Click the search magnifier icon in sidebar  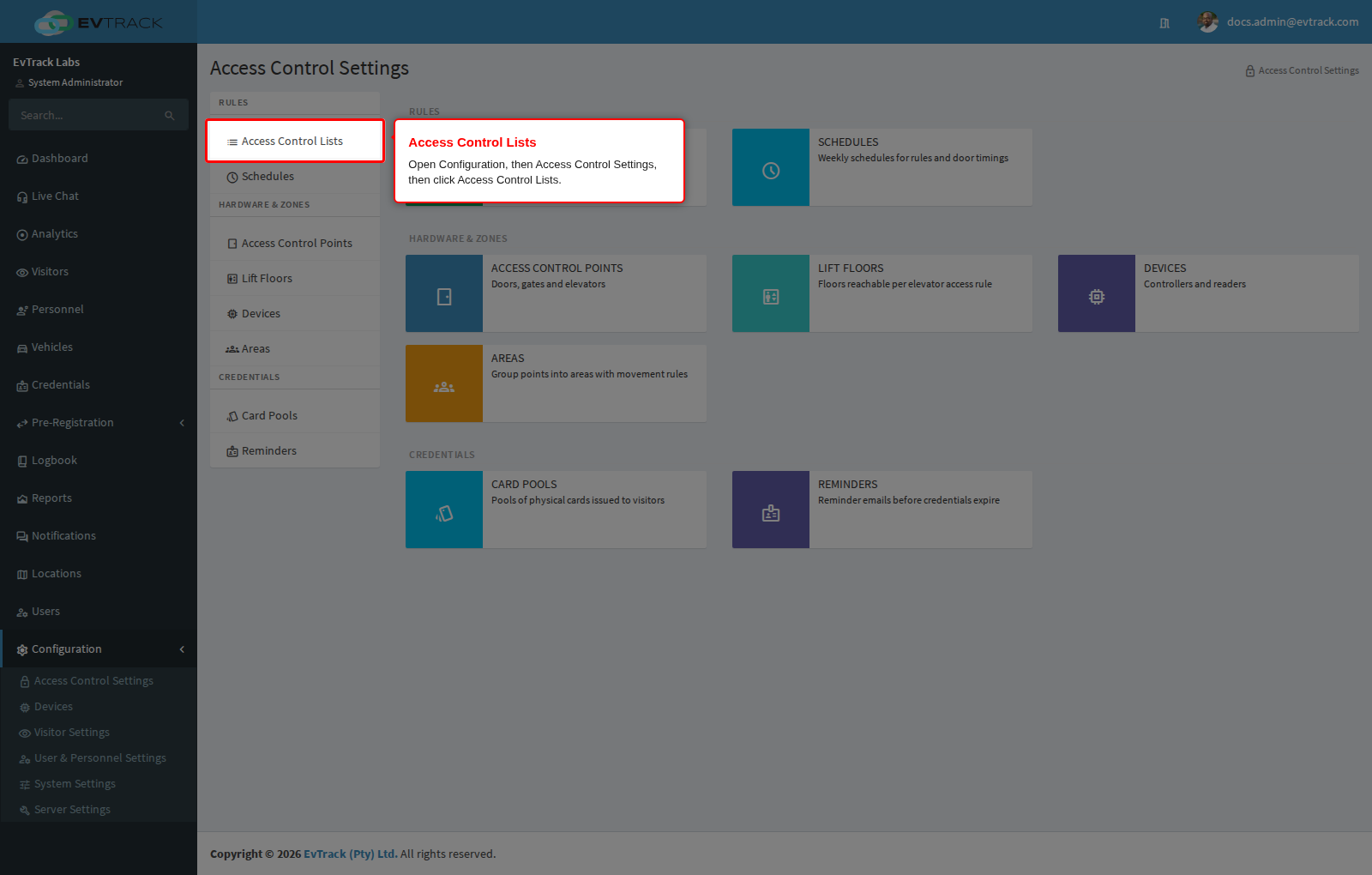point(170,115)
